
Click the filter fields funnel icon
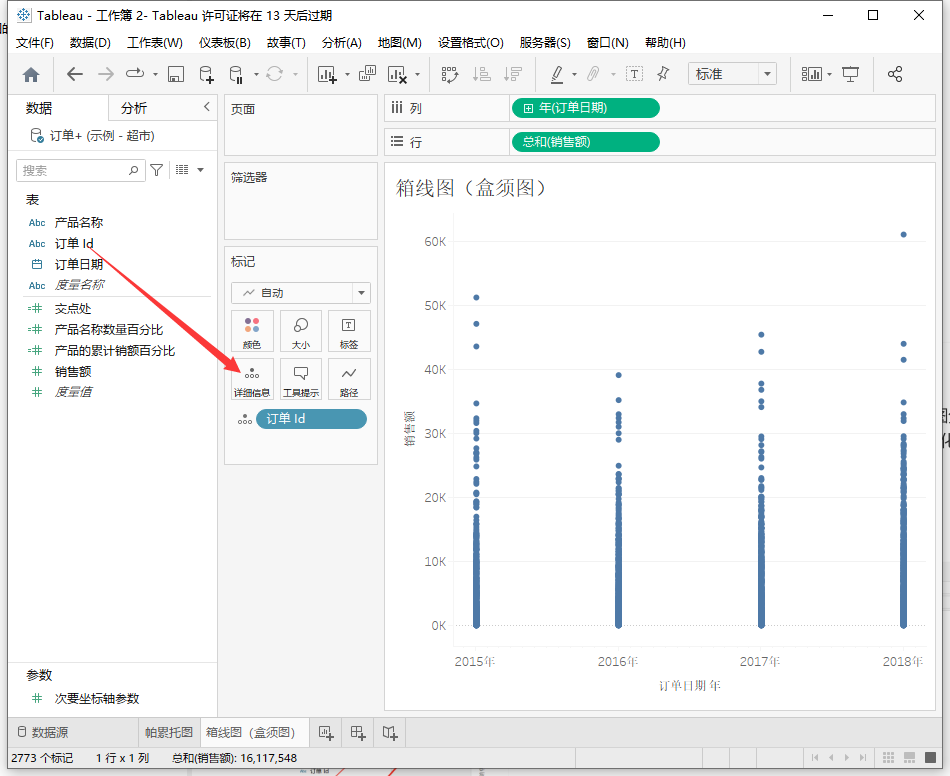click(x=156, y=170)
